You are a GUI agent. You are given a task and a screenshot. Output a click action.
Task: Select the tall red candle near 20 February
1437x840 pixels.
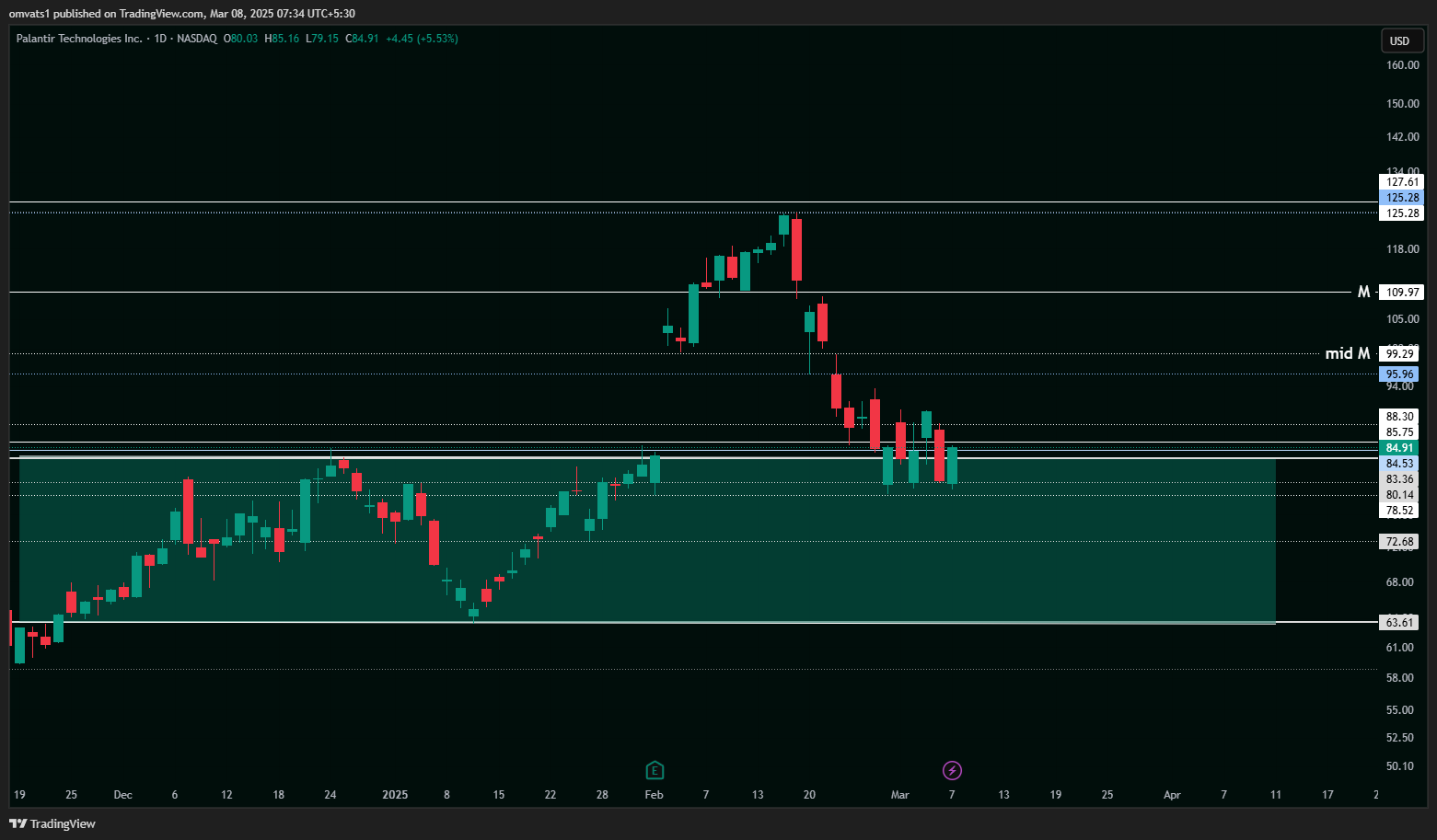click(797, 250)
